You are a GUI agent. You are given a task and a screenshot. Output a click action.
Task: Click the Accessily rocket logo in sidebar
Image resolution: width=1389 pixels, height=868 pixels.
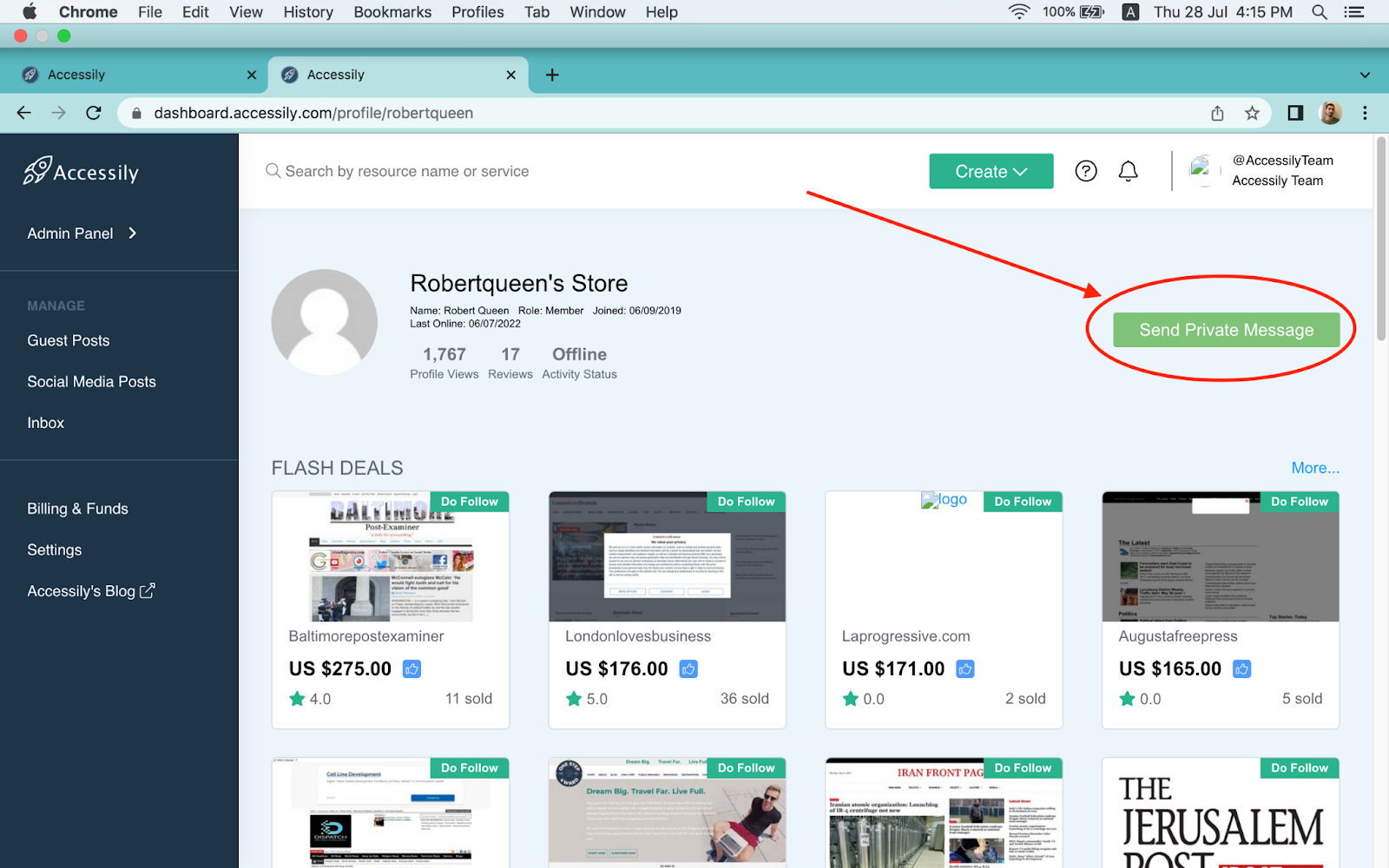tap(81, 171)
